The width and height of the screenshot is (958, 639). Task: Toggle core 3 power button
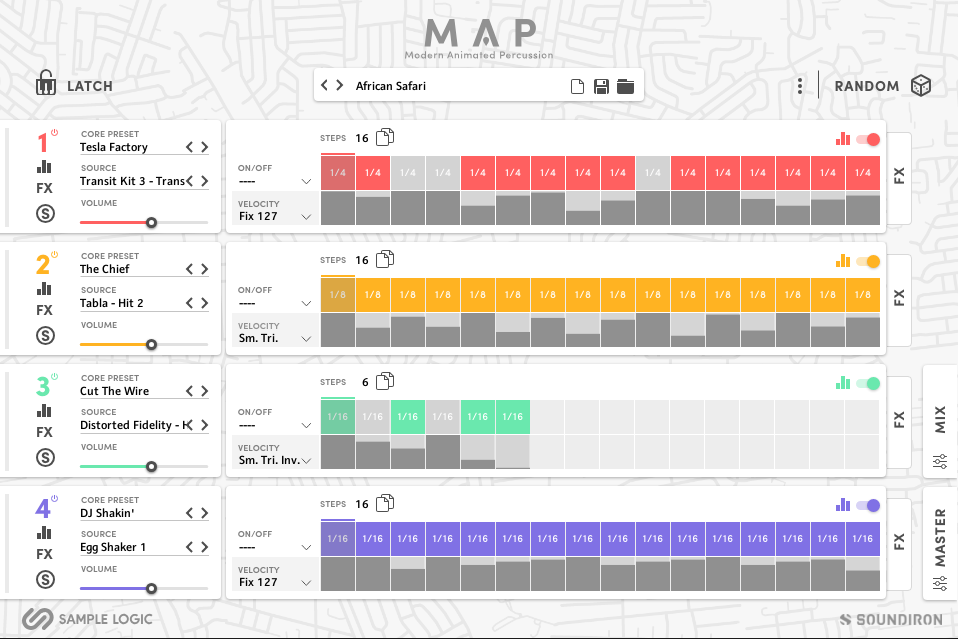click(x=54, y=377)
